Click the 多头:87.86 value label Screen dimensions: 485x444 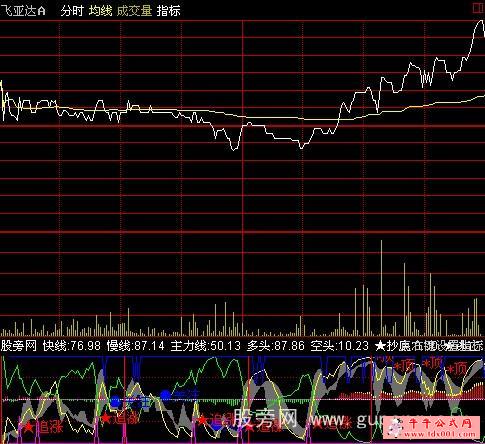point(276,346)
